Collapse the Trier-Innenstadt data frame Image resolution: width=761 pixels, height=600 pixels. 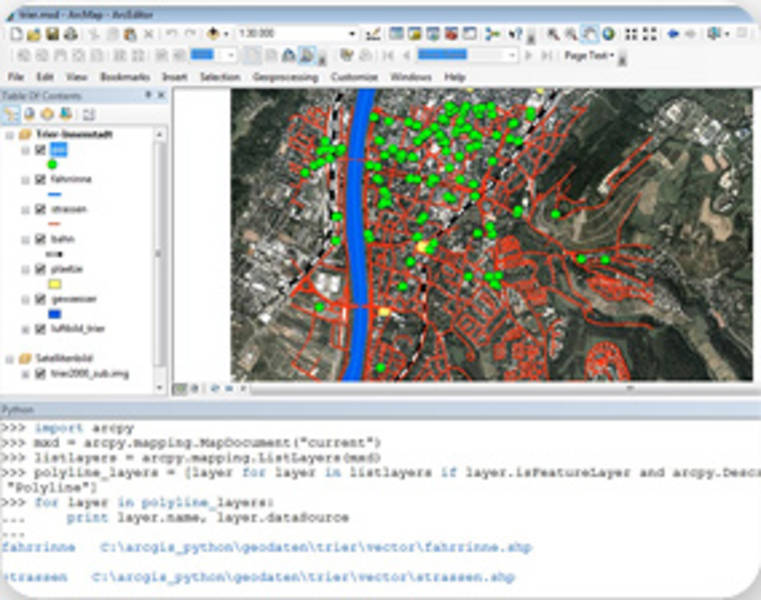pyautogui.click(x=9, y=135)
